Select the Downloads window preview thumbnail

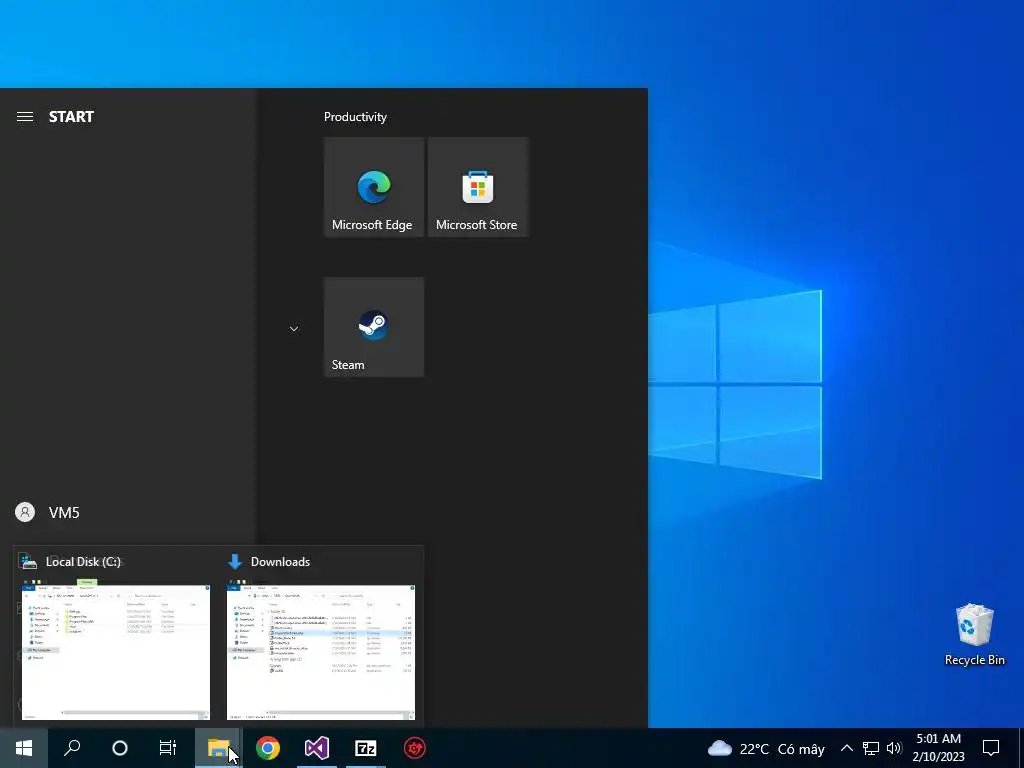[x=321, y=652]
